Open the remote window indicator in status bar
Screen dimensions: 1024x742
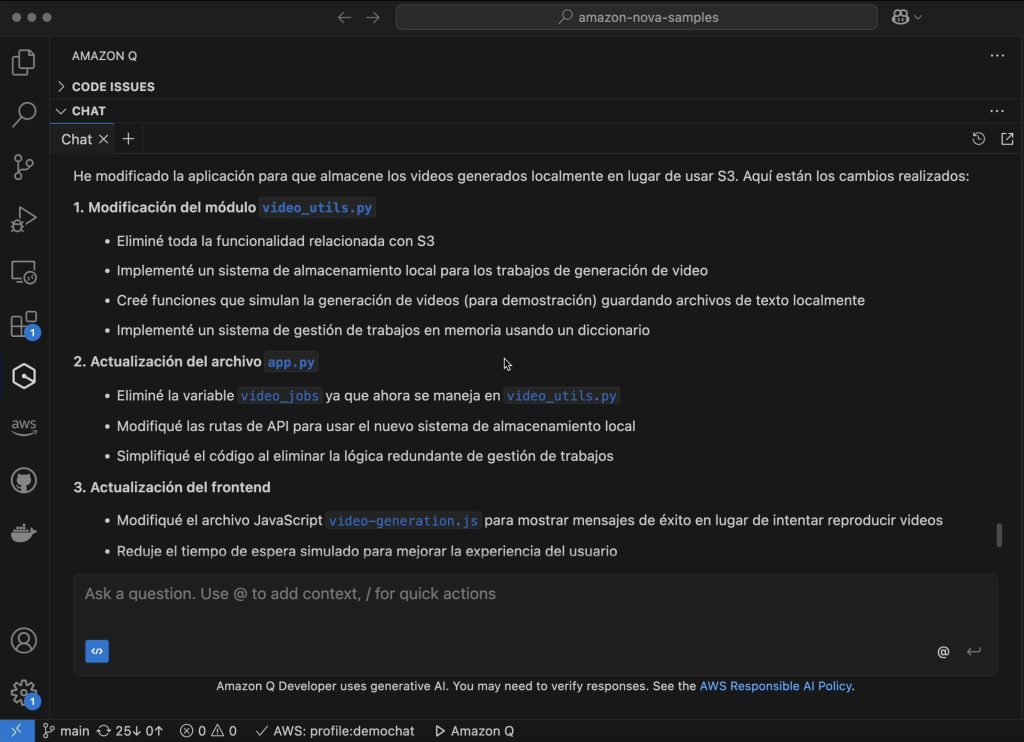[17, 731]
